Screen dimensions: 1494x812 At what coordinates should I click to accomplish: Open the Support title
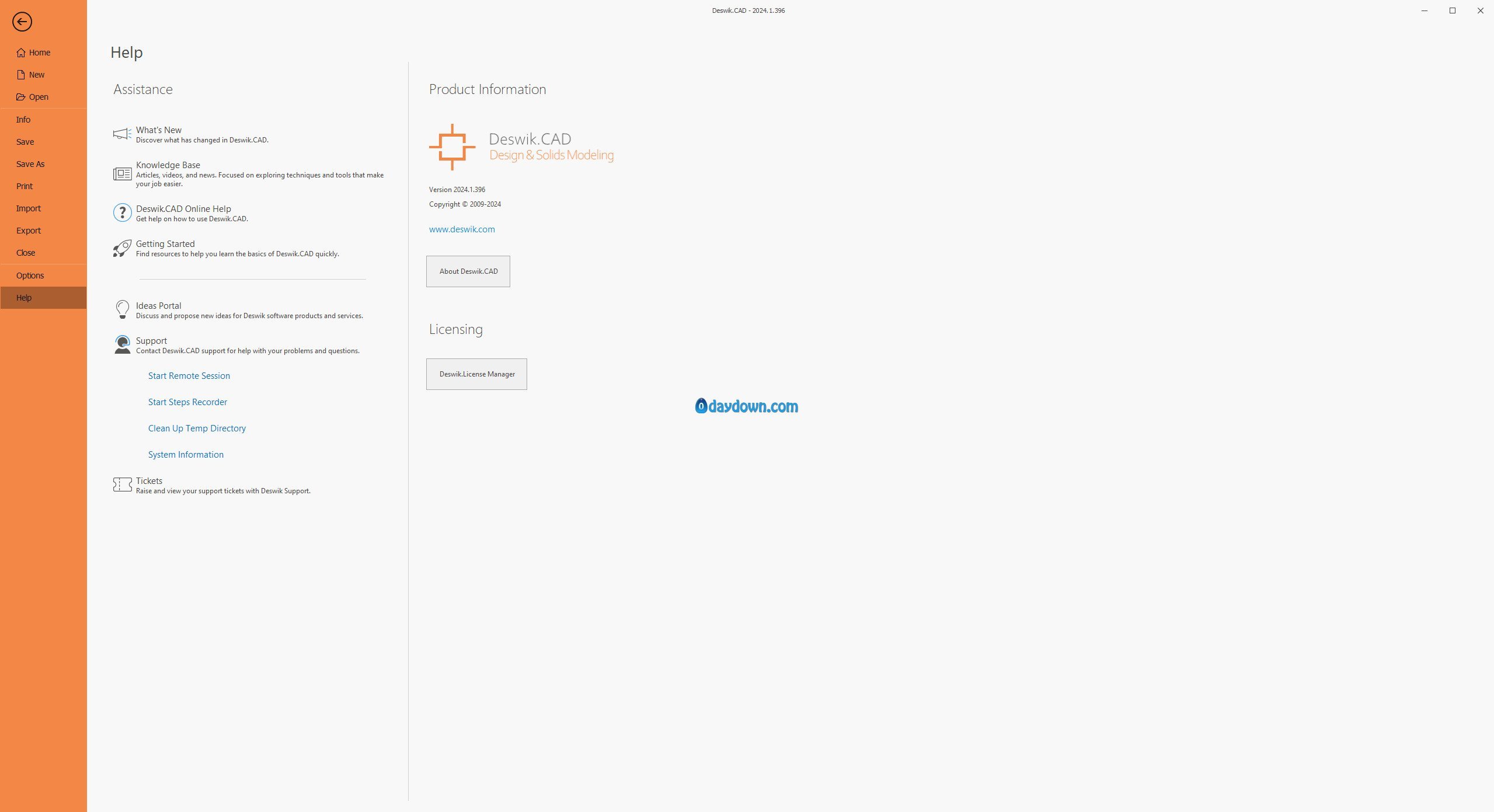pyautogui.click(x=151, y=341)
